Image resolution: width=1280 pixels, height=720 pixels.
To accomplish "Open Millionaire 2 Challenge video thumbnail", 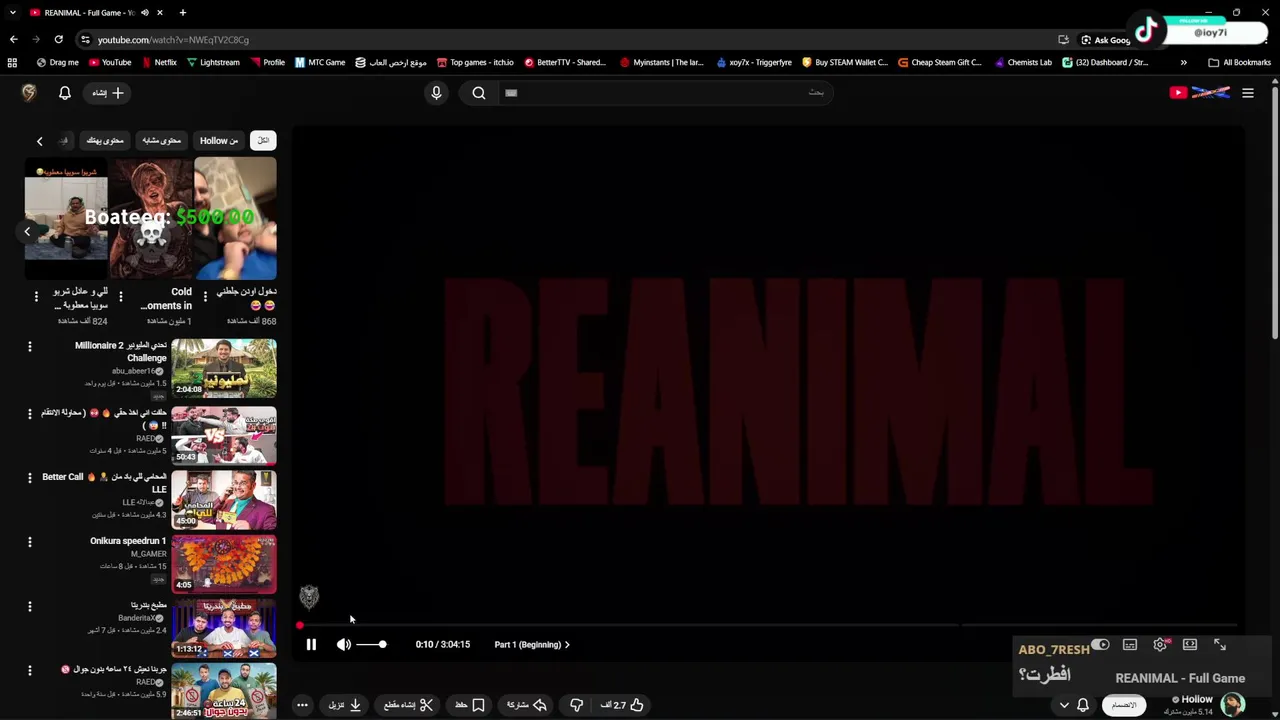I will pos(224,368).
